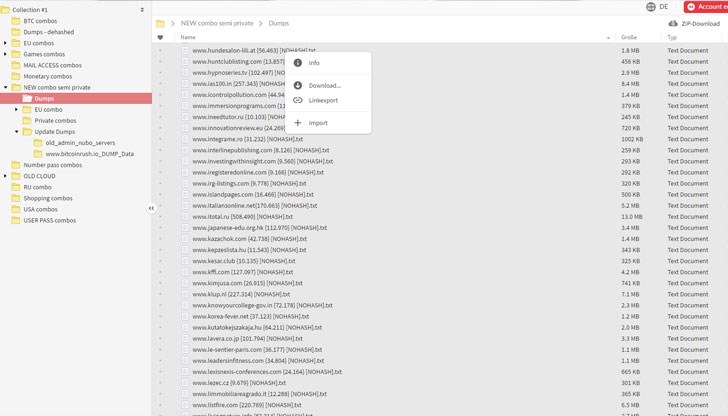Image resolution: width=728 pixels, height=416 pixels.
Task: Click the globe language icon
Action: pyautogui.click(x=651, y=6)
